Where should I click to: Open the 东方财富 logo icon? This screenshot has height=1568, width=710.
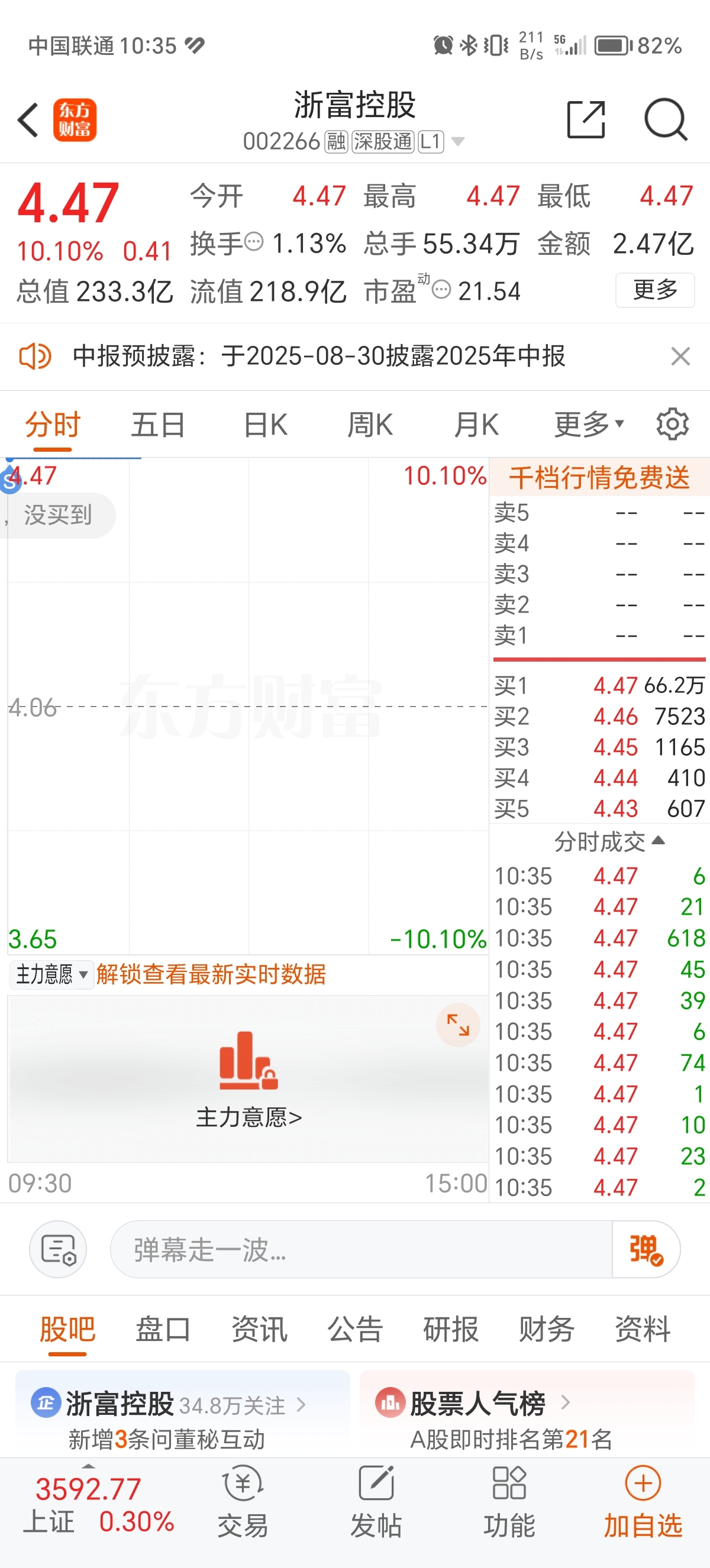75,120
